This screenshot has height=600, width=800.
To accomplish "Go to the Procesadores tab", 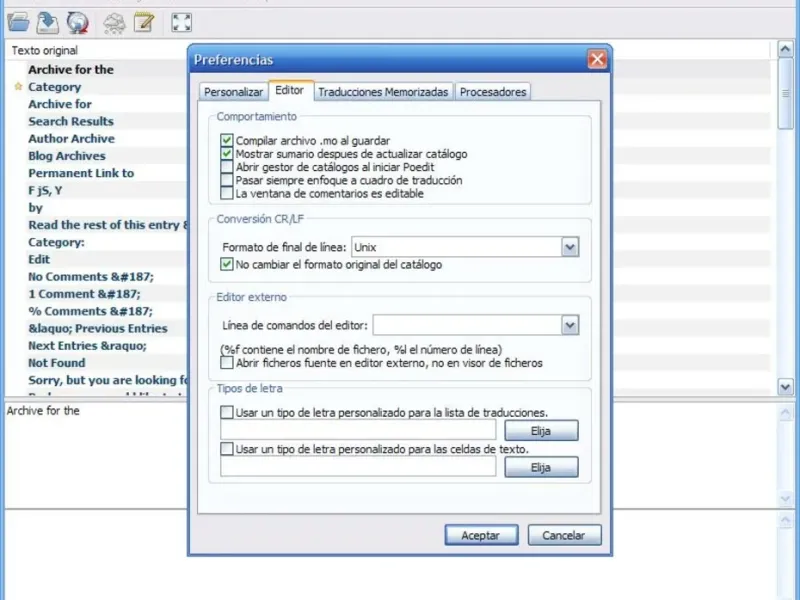I will point(493,92).
